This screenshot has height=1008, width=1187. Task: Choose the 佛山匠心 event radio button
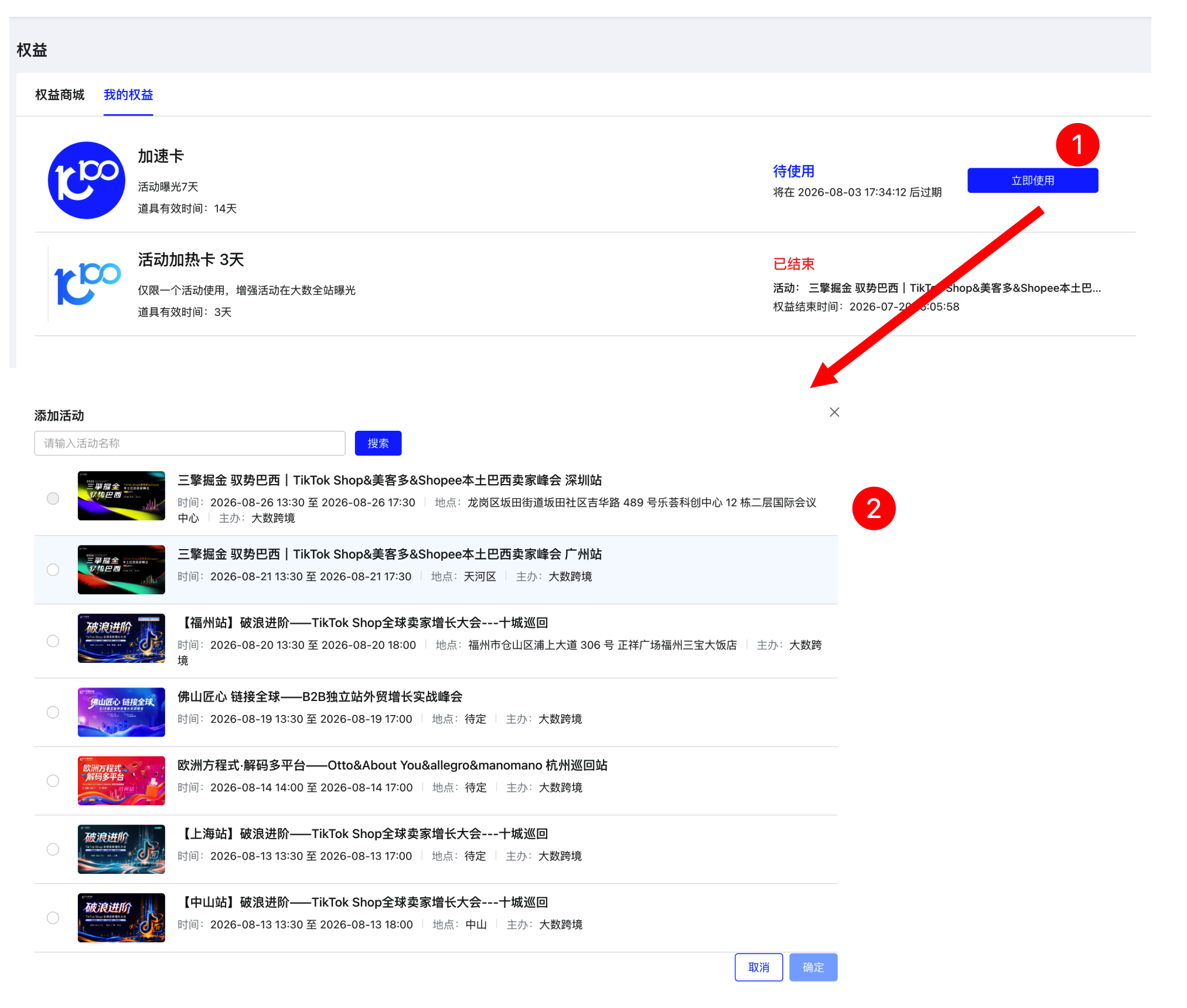point(53,712)
